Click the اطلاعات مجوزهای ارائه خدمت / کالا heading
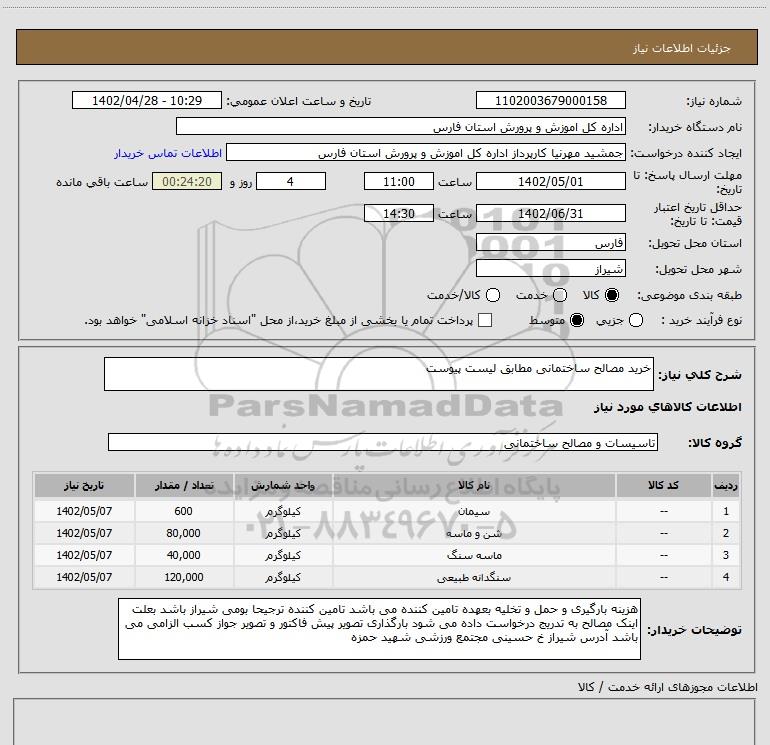 tap(667, 687)
